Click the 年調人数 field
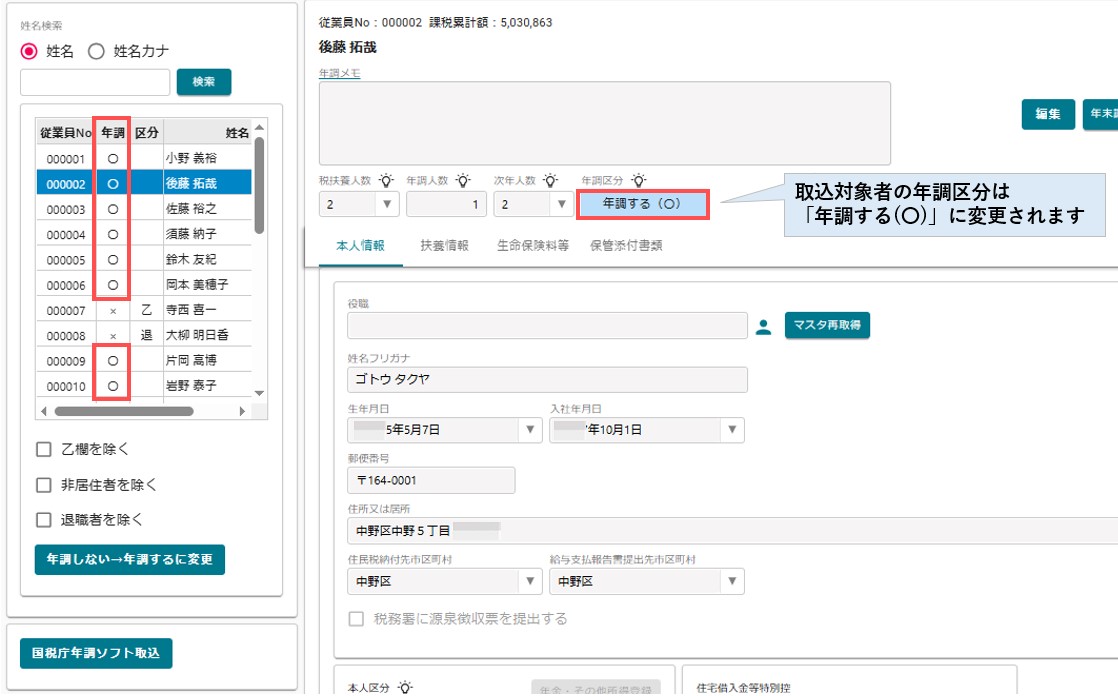The image size is (1118, 696). point(446,204)
